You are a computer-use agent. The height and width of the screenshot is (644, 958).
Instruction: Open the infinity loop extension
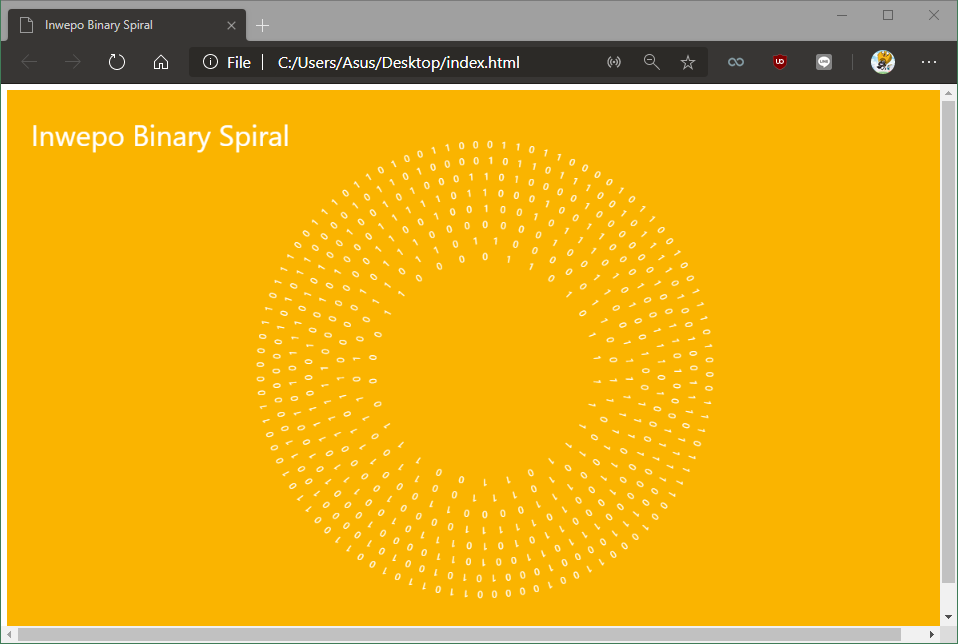coord(736,62)
